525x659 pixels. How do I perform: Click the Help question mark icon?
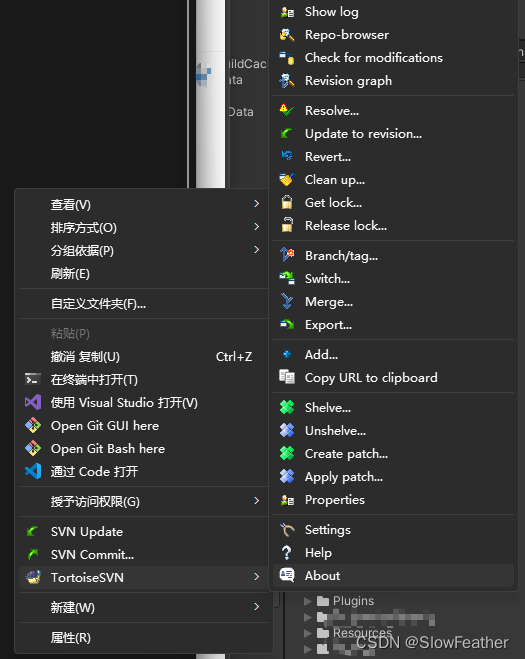tap(287, 553)
